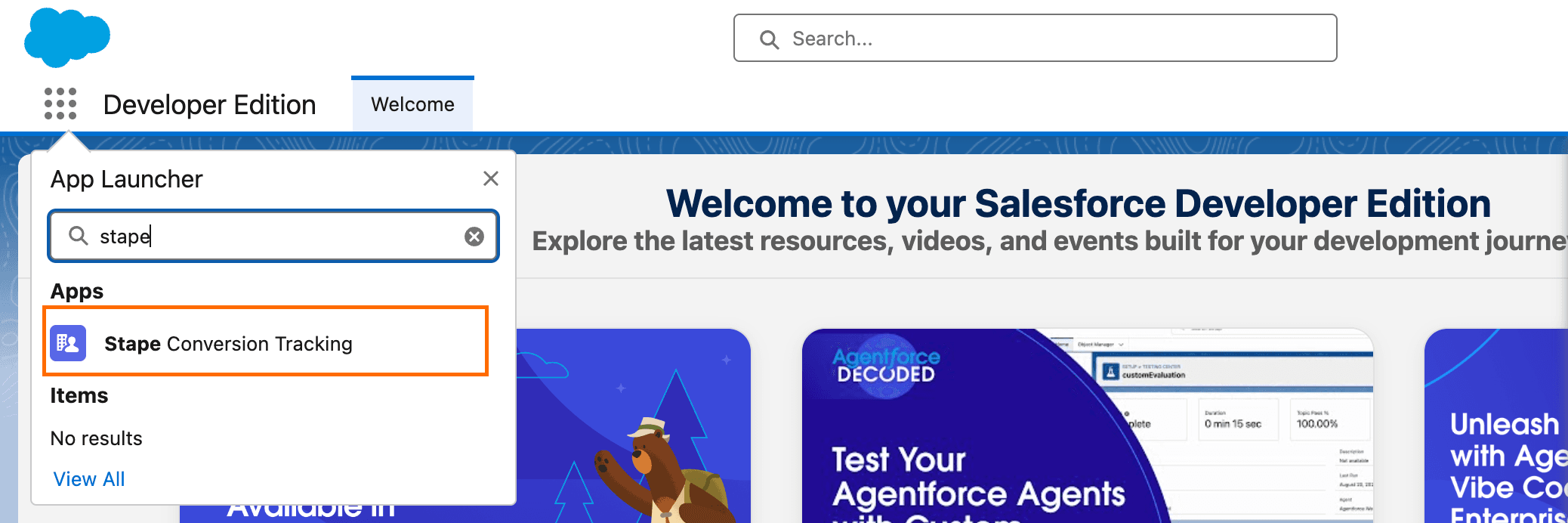
Task: Open the bear mascot promo card
Action: pos(633,426)
